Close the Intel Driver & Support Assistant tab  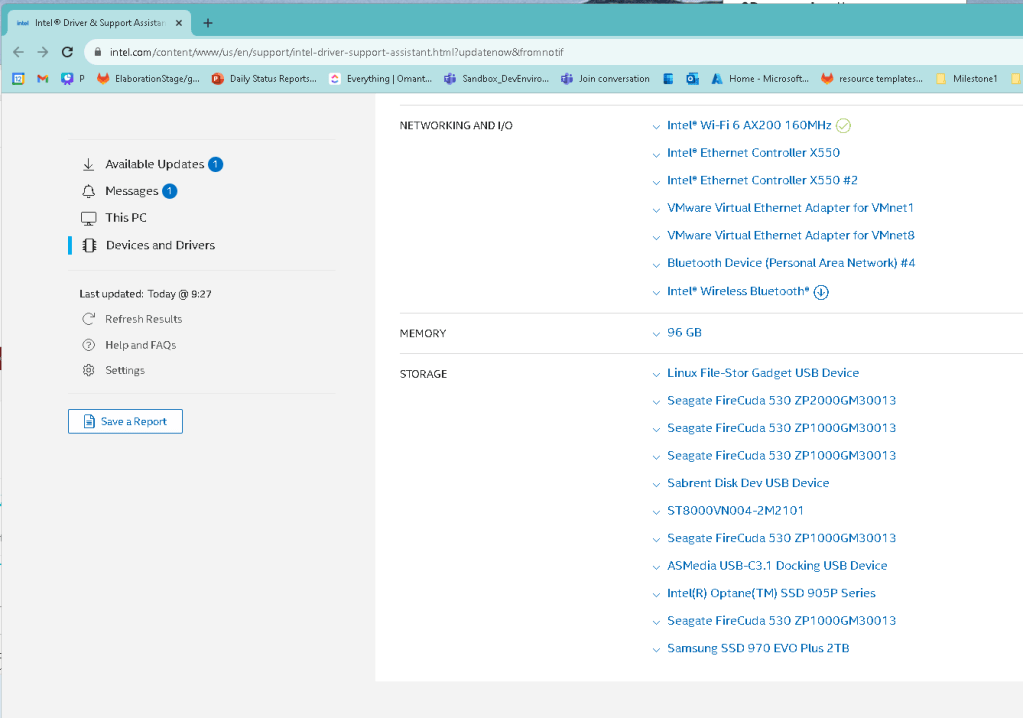click(179, 23)
